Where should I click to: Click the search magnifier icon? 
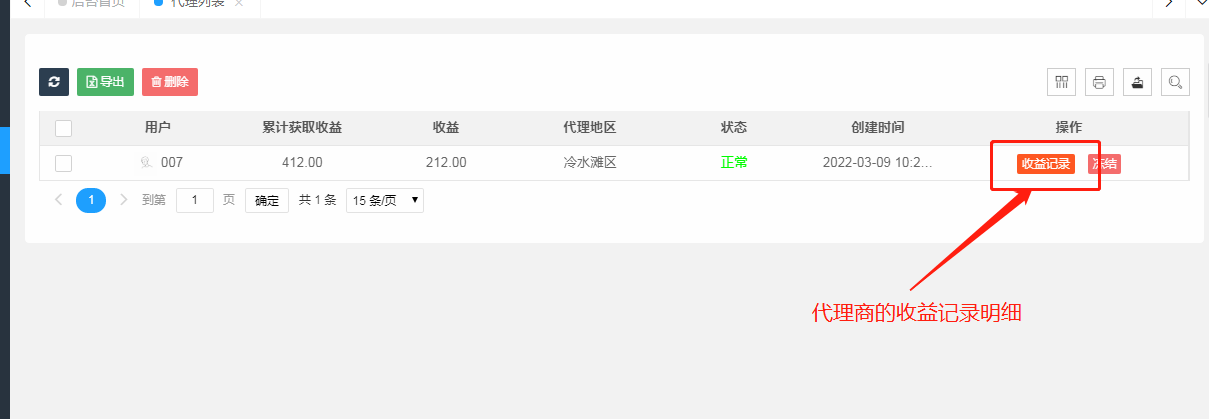point(1175,82)
